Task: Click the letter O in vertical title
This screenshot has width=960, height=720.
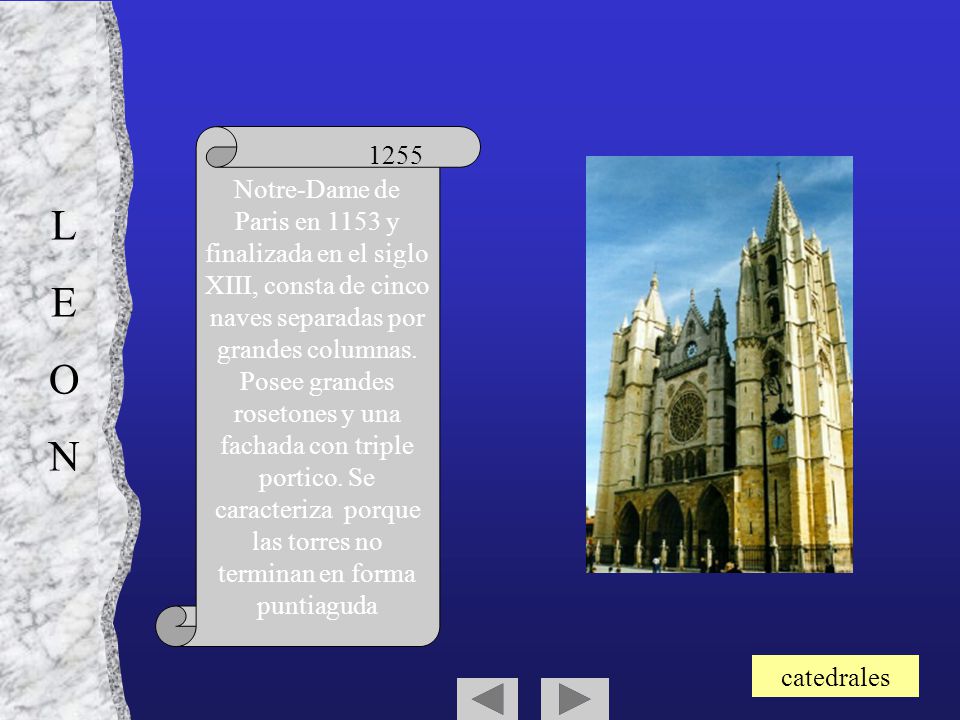Action: (x=64, y=380)
